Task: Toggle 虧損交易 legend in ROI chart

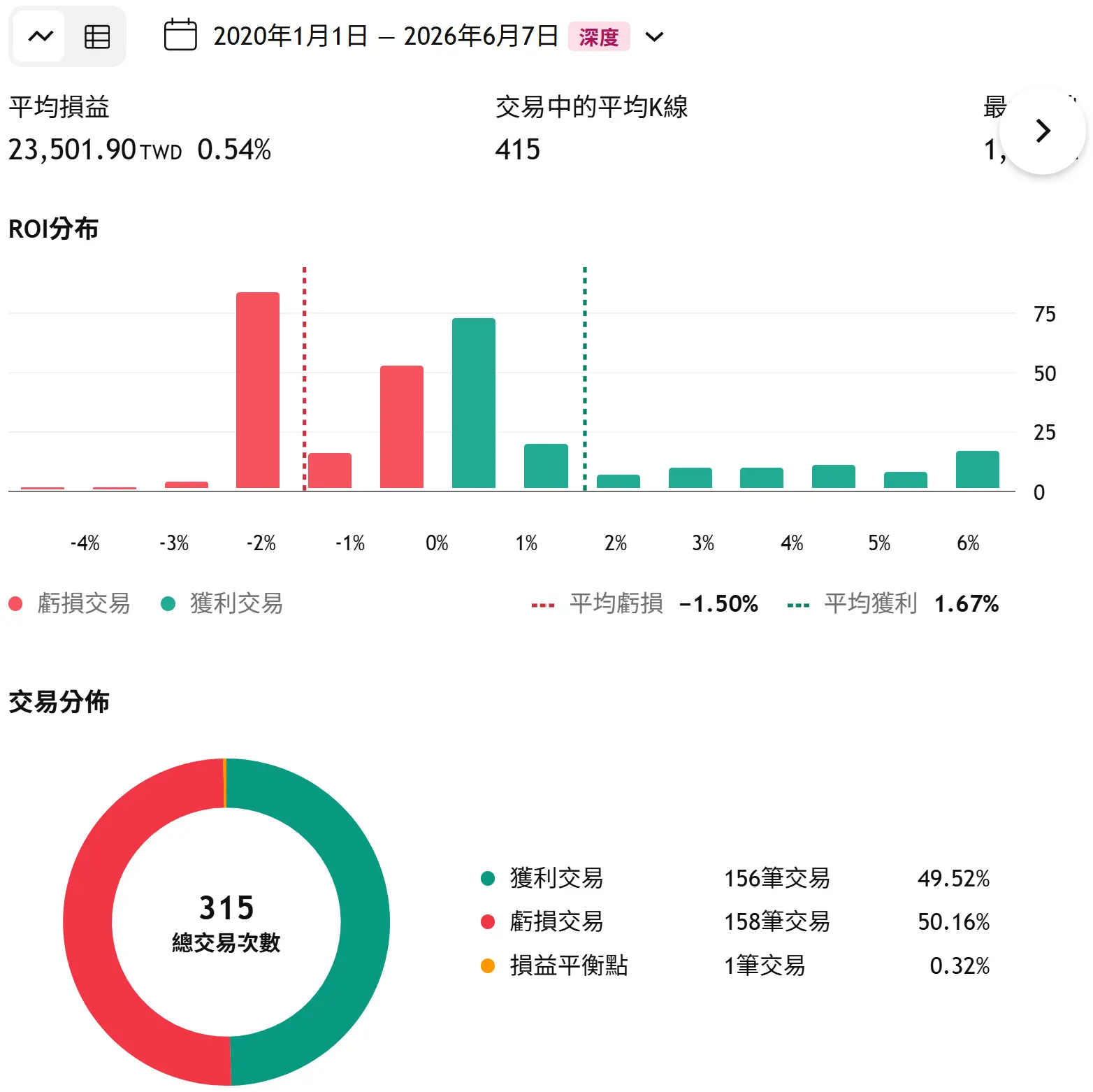Action: click(x=70, y=603)
